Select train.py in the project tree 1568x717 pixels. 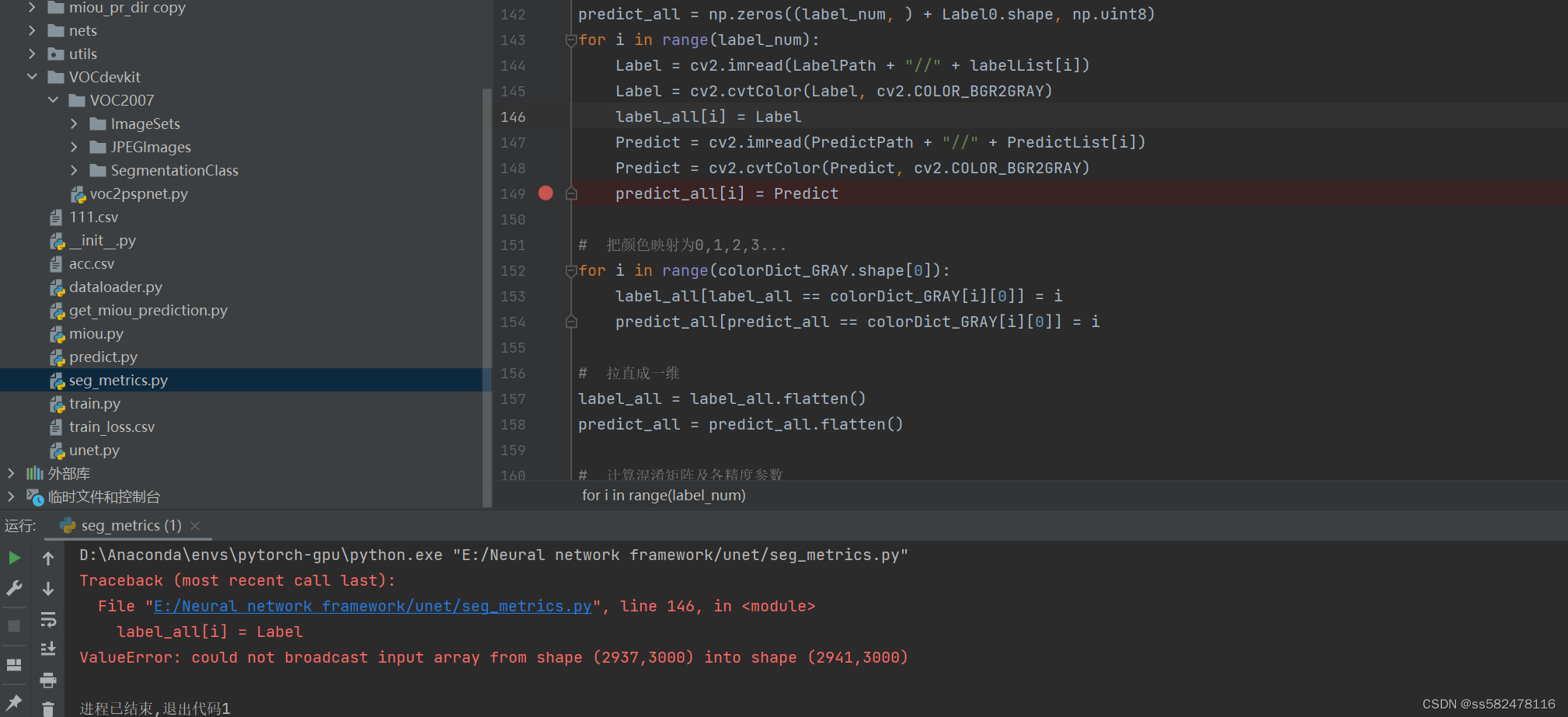pos(94,403)
